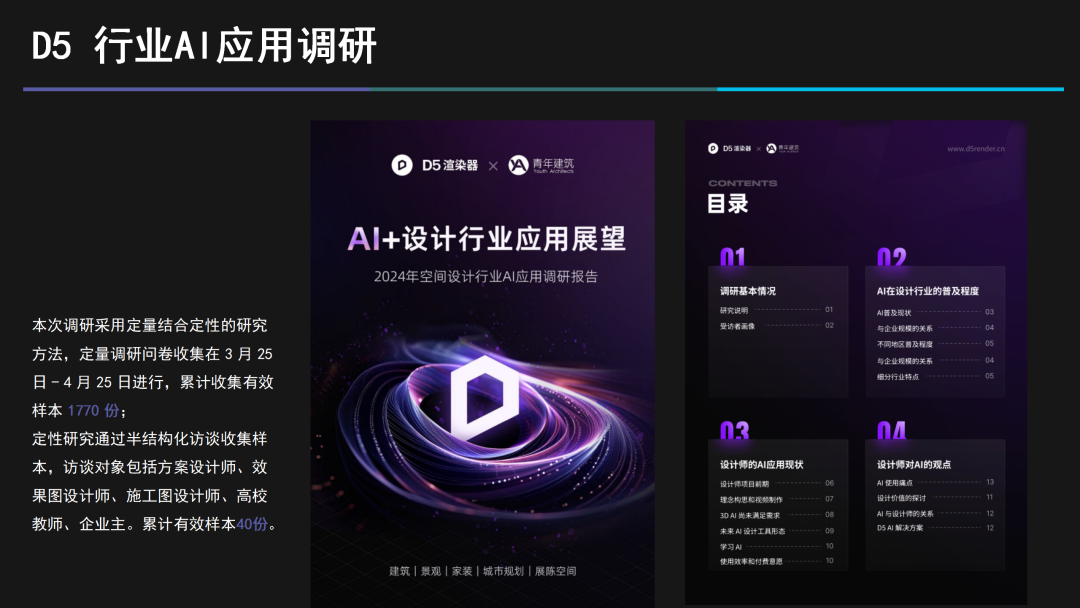Click the highlighted 40份 sample count

tap(252, 525)
